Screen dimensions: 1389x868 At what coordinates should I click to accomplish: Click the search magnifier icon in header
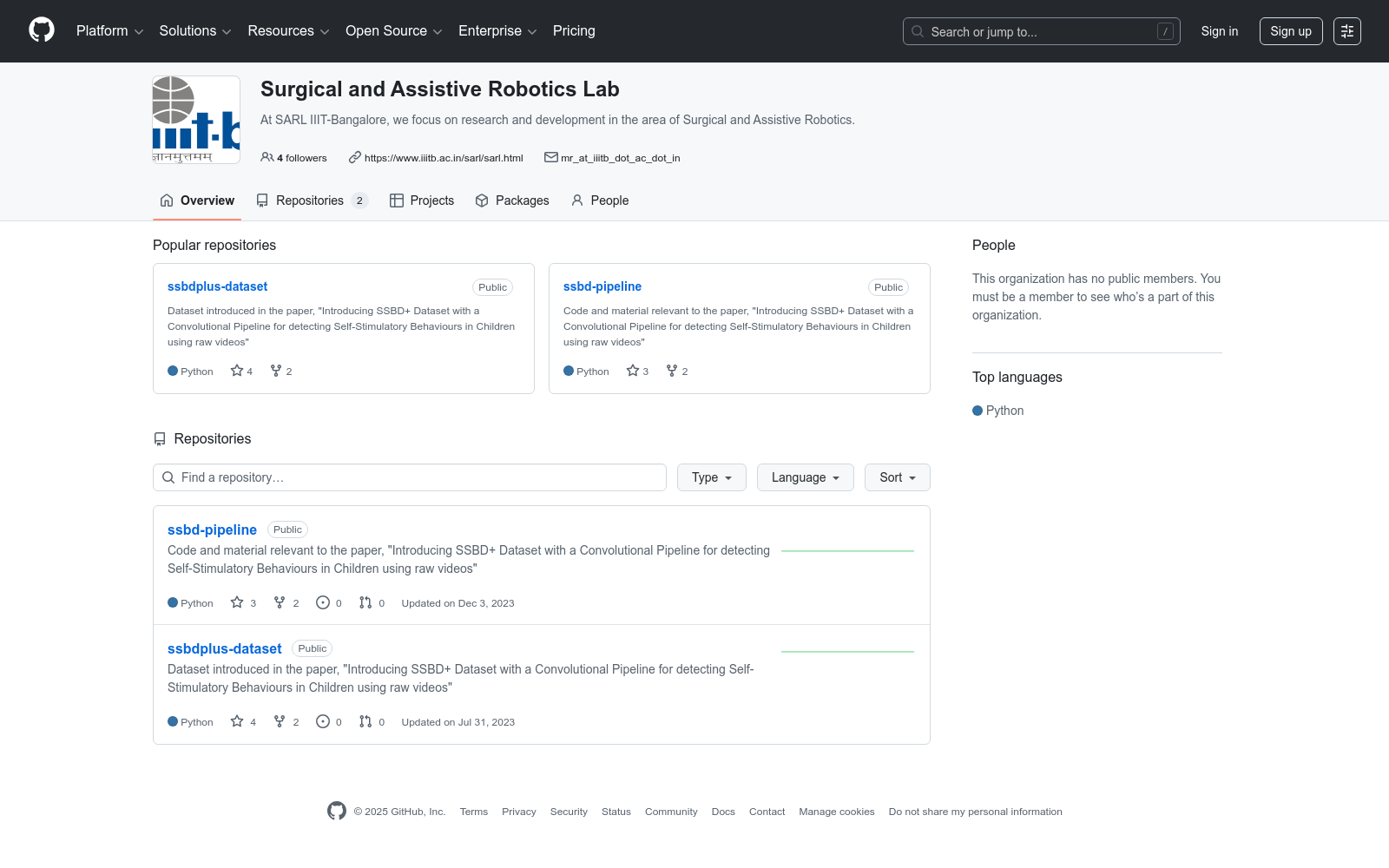(918, 31)
